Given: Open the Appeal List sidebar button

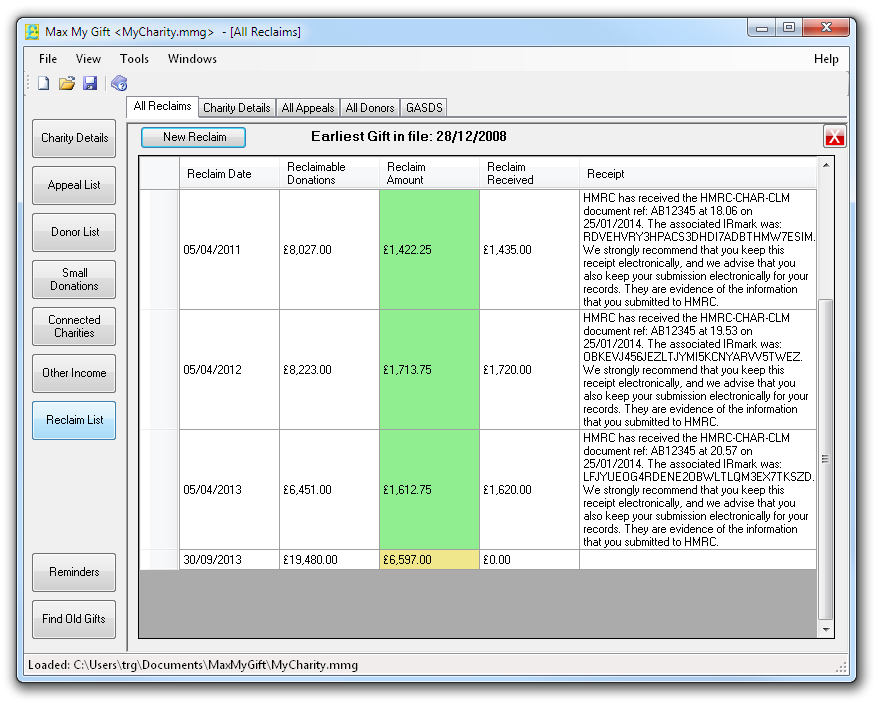Looking at the screenshot, I should [x=74, y=185].
